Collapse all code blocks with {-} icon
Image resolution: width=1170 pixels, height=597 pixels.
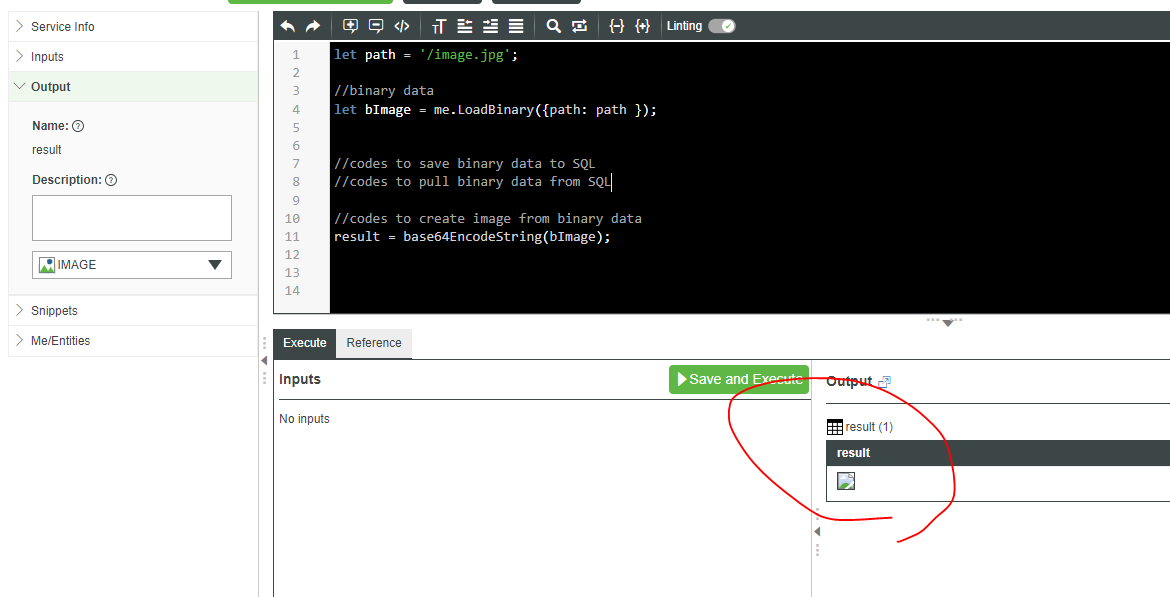pyautogui.click(x=617, y=26)
